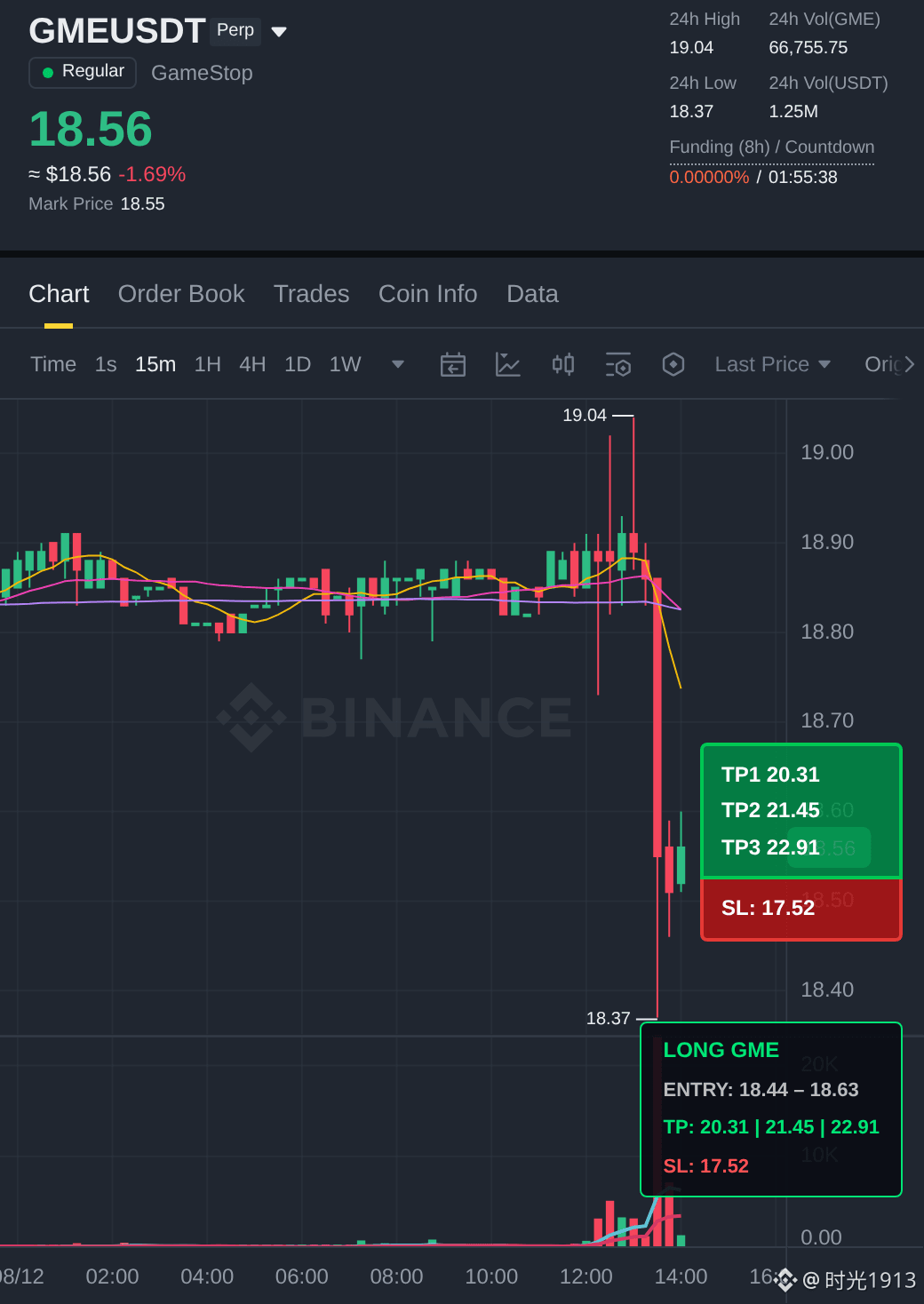Select the 1H interval
924x1304 pixels.
pyautogui.click(x=208, y=364)
